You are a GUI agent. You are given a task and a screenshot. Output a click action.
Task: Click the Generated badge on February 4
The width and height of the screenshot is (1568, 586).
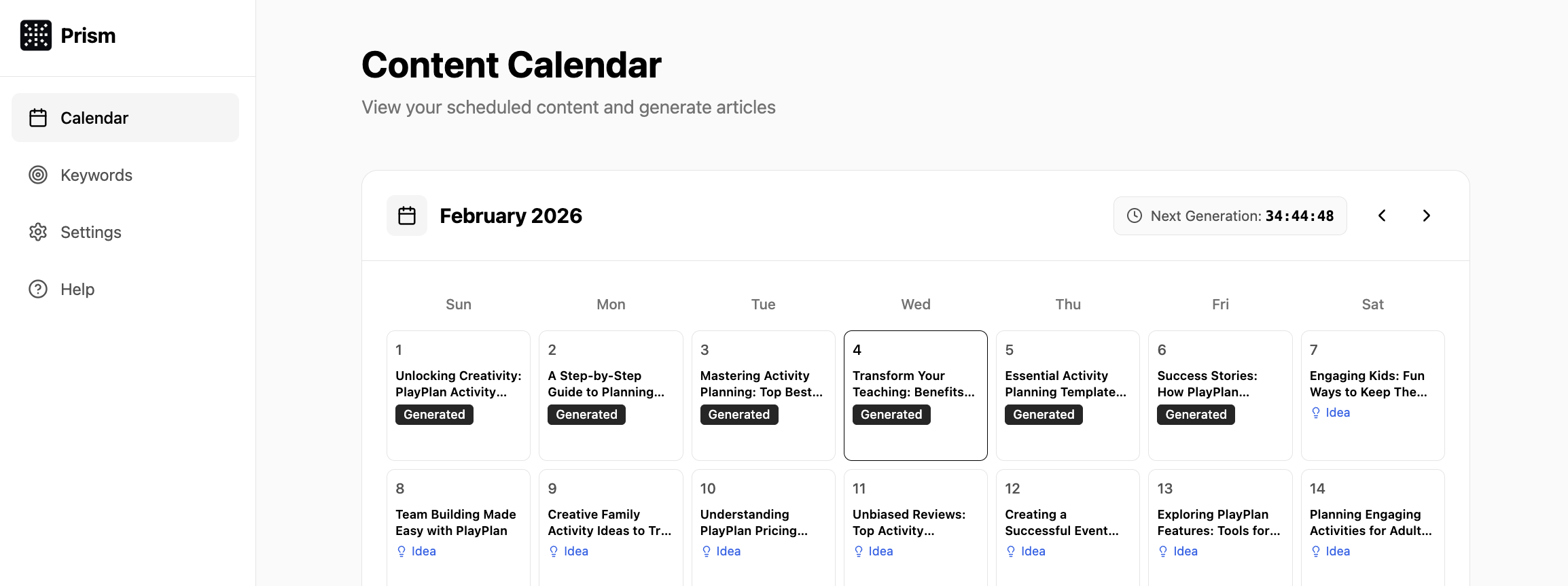pos(891,415)
